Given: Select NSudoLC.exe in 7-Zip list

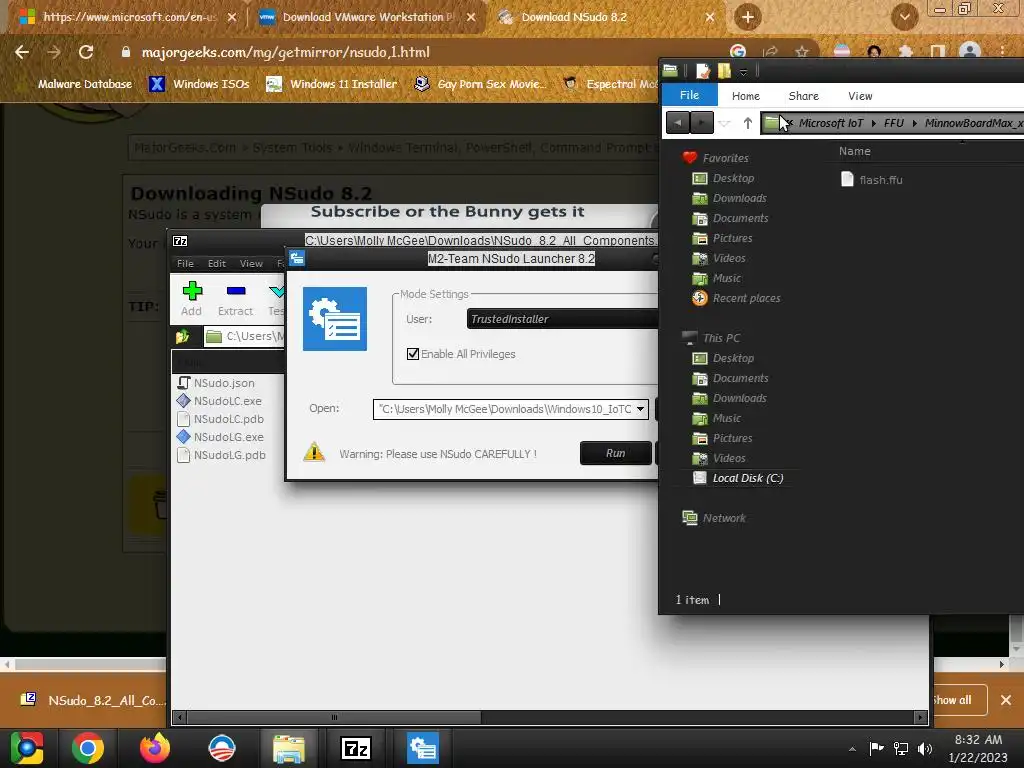Looking at the screenshot, I should click(219, 401).
